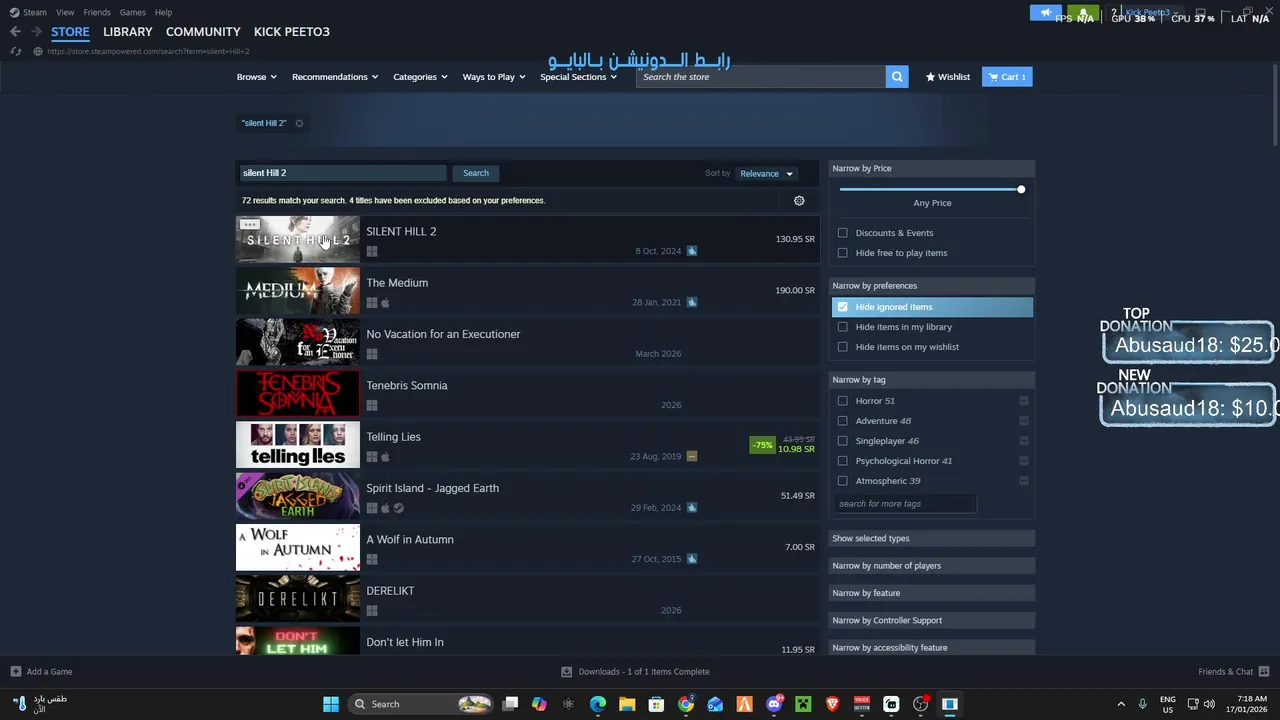Click the store search magnifier button
The width and height of the screenshot is (1280, 720).
click(x=897, y=77)
